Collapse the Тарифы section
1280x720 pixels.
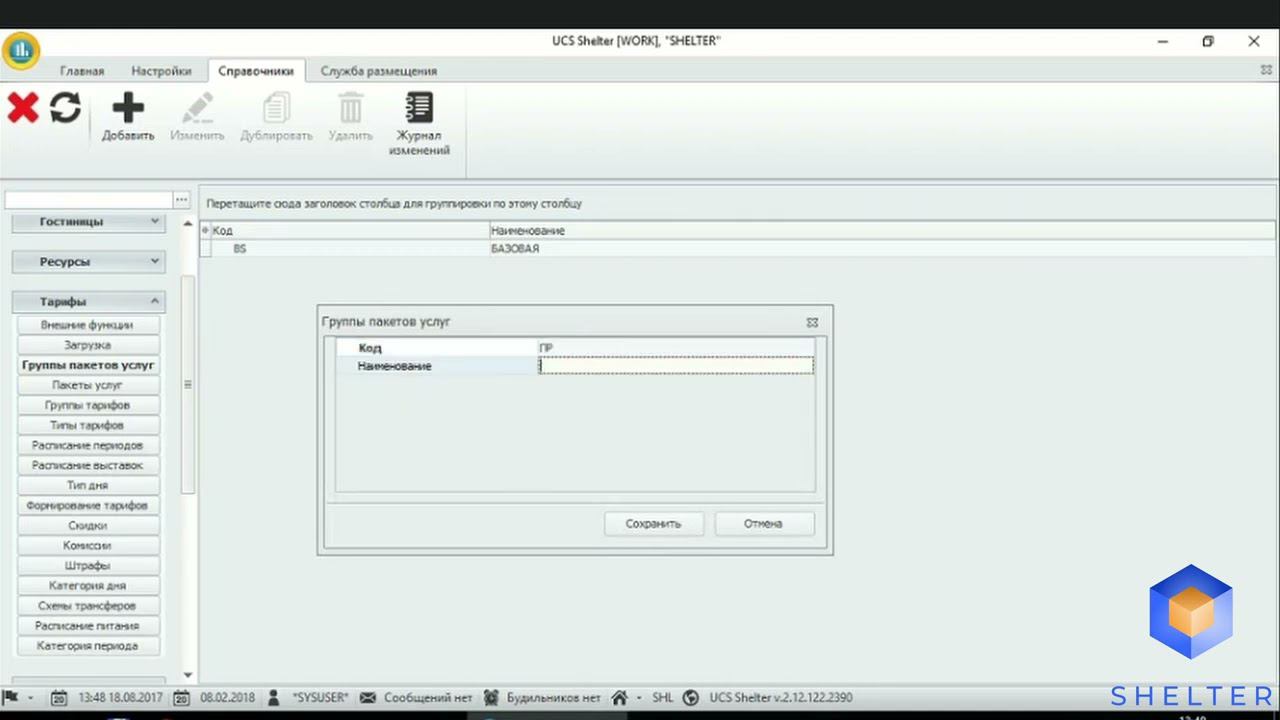click(88, 302)
